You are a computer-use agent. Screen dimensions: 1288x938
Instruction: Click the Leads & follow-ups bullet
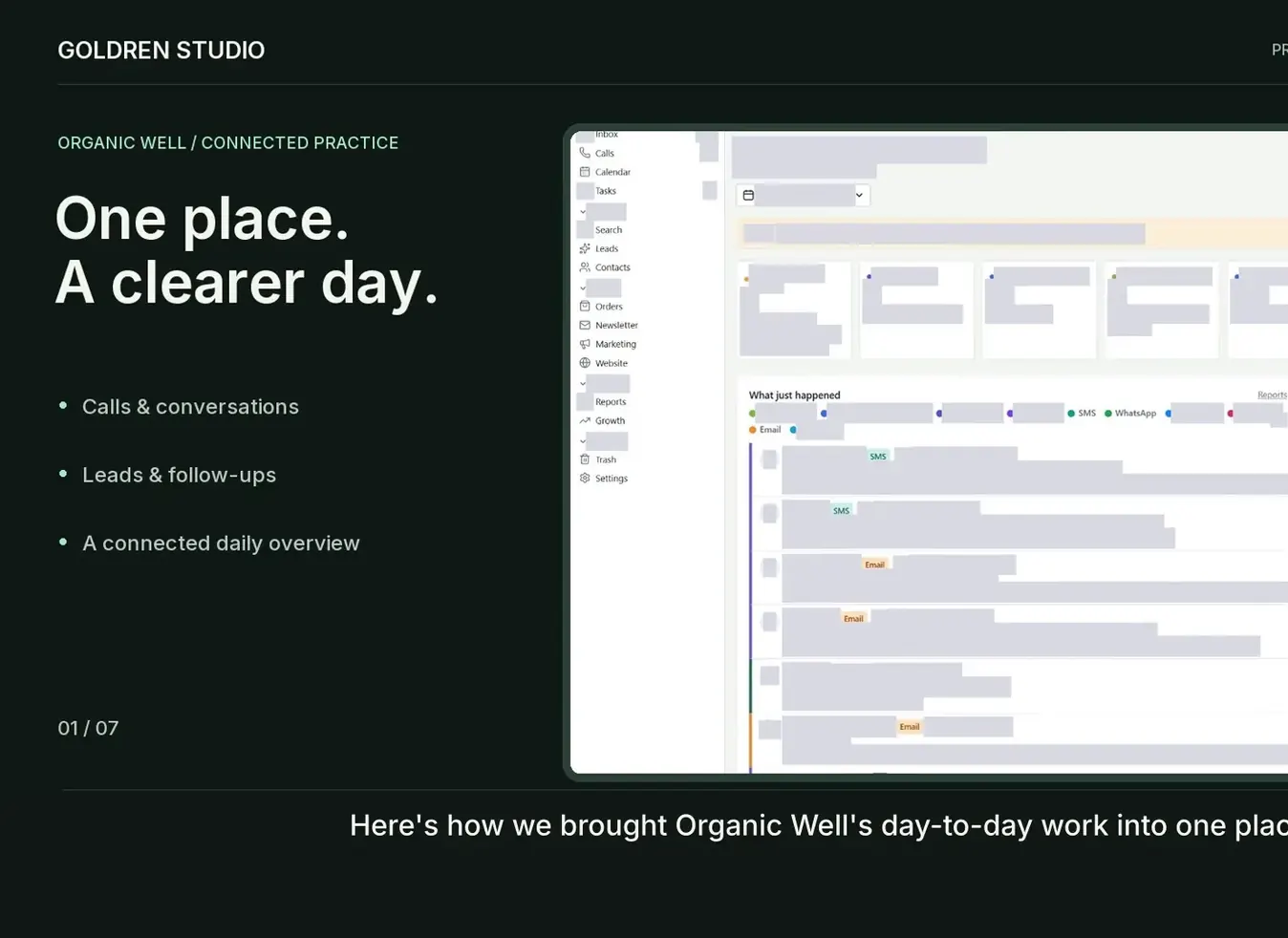[x=179, y=475]
